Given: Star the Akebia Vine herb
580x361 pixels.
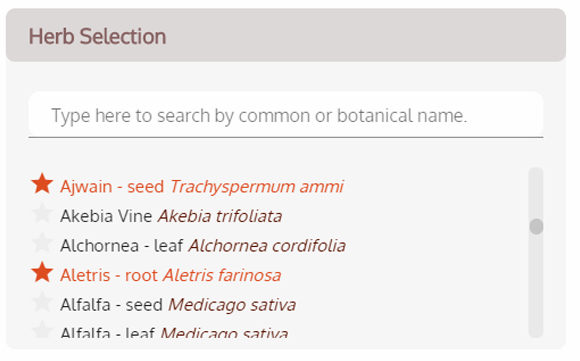Looking at the screenshot, I should 42,213.
